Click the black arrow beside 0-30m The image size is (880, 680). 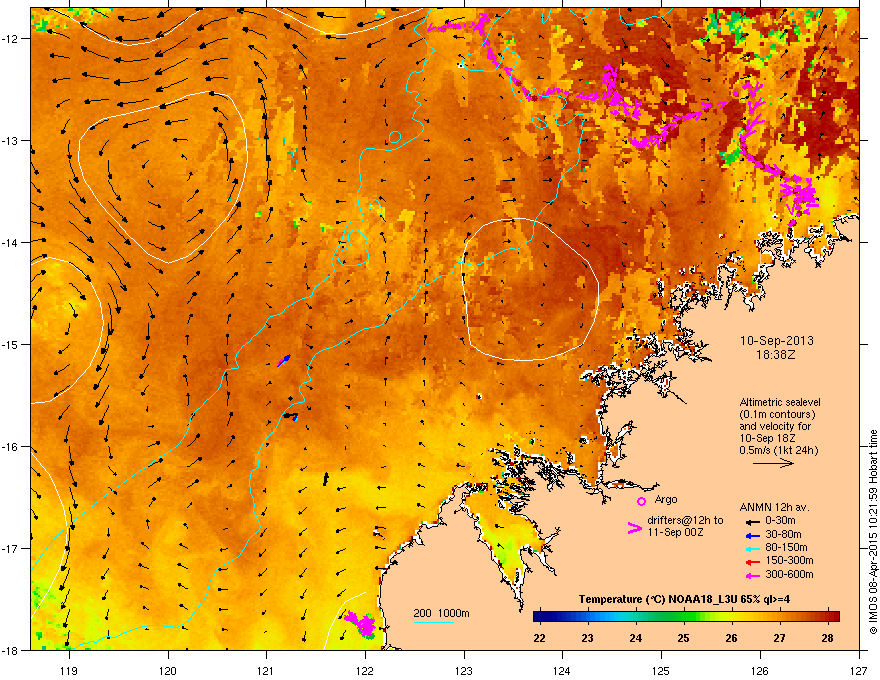752,522
